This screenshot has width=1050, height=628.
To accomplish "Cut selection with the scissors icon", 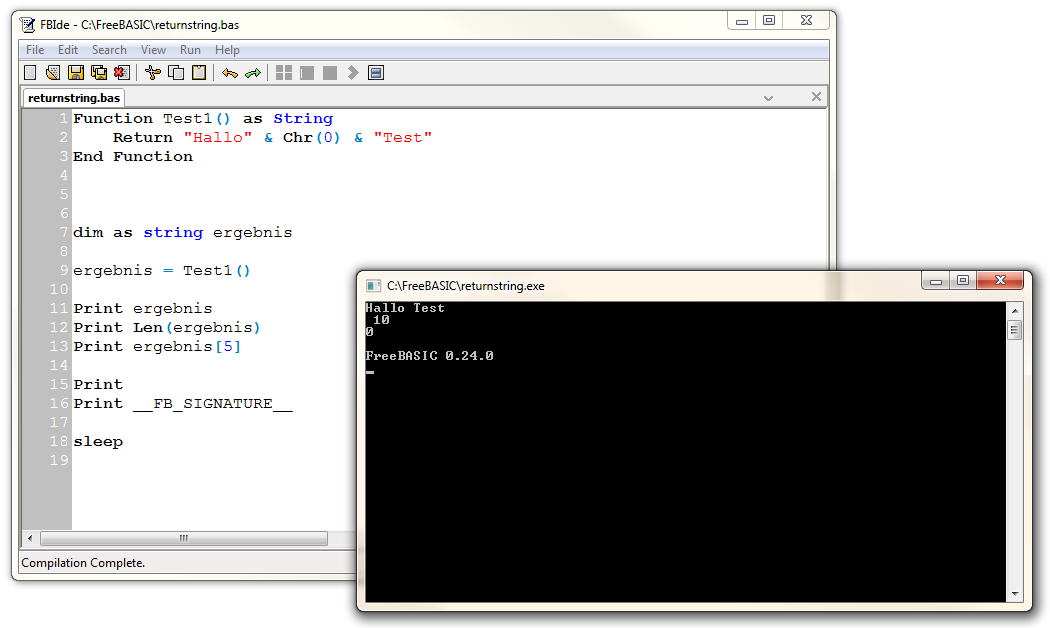I will pyautogui.click(x=153, y=72).
